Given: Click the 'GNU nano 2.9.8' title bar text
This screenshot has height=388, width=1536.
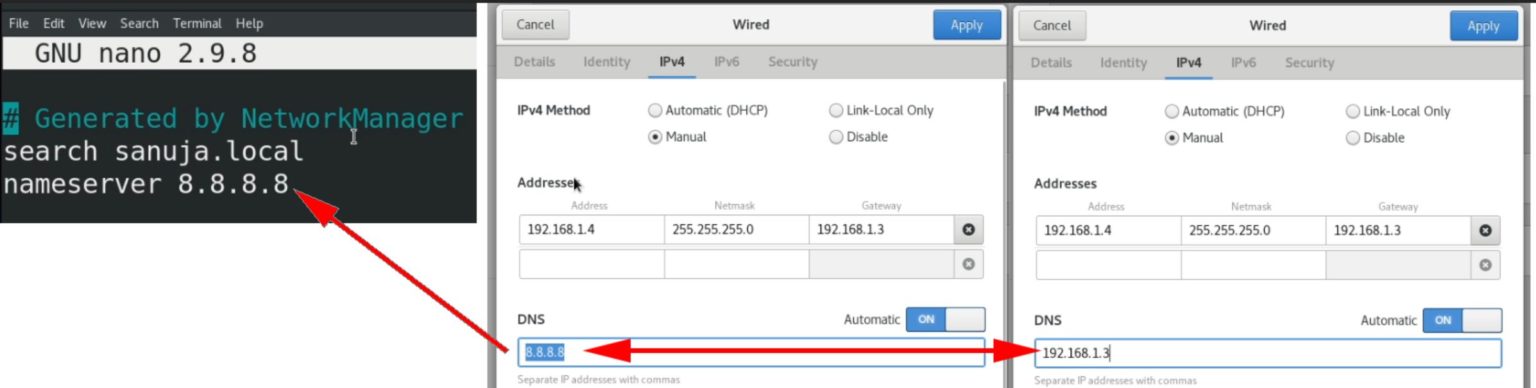Looking at the screenshot, I should 146,53.
